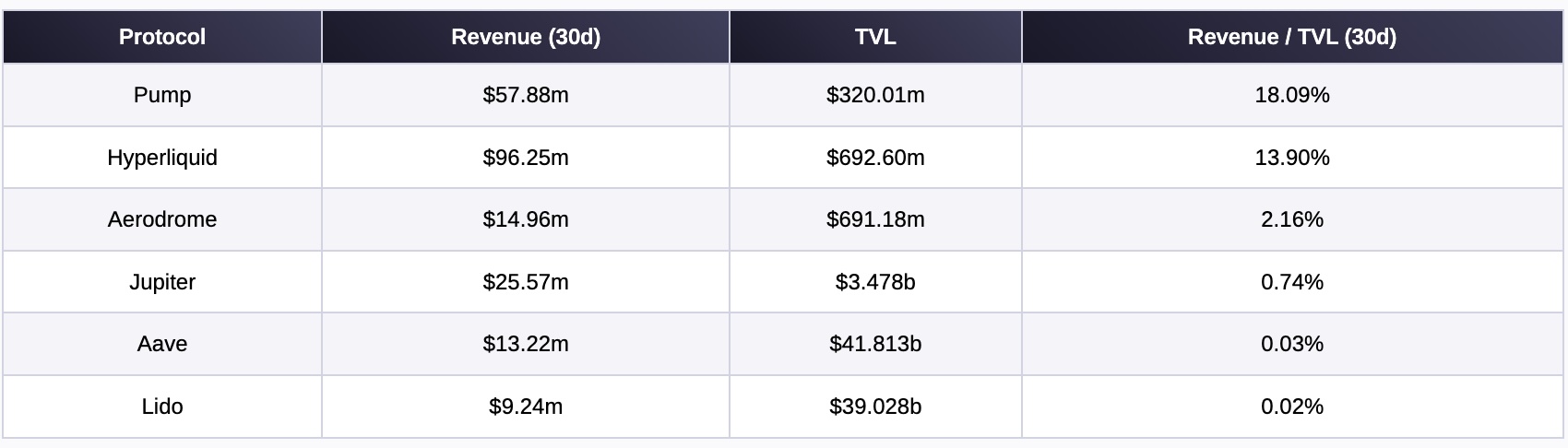Select Lido's $39.028b TVL value
Image resolution: width=1568 pixels, height=448 pixels.
875,407
